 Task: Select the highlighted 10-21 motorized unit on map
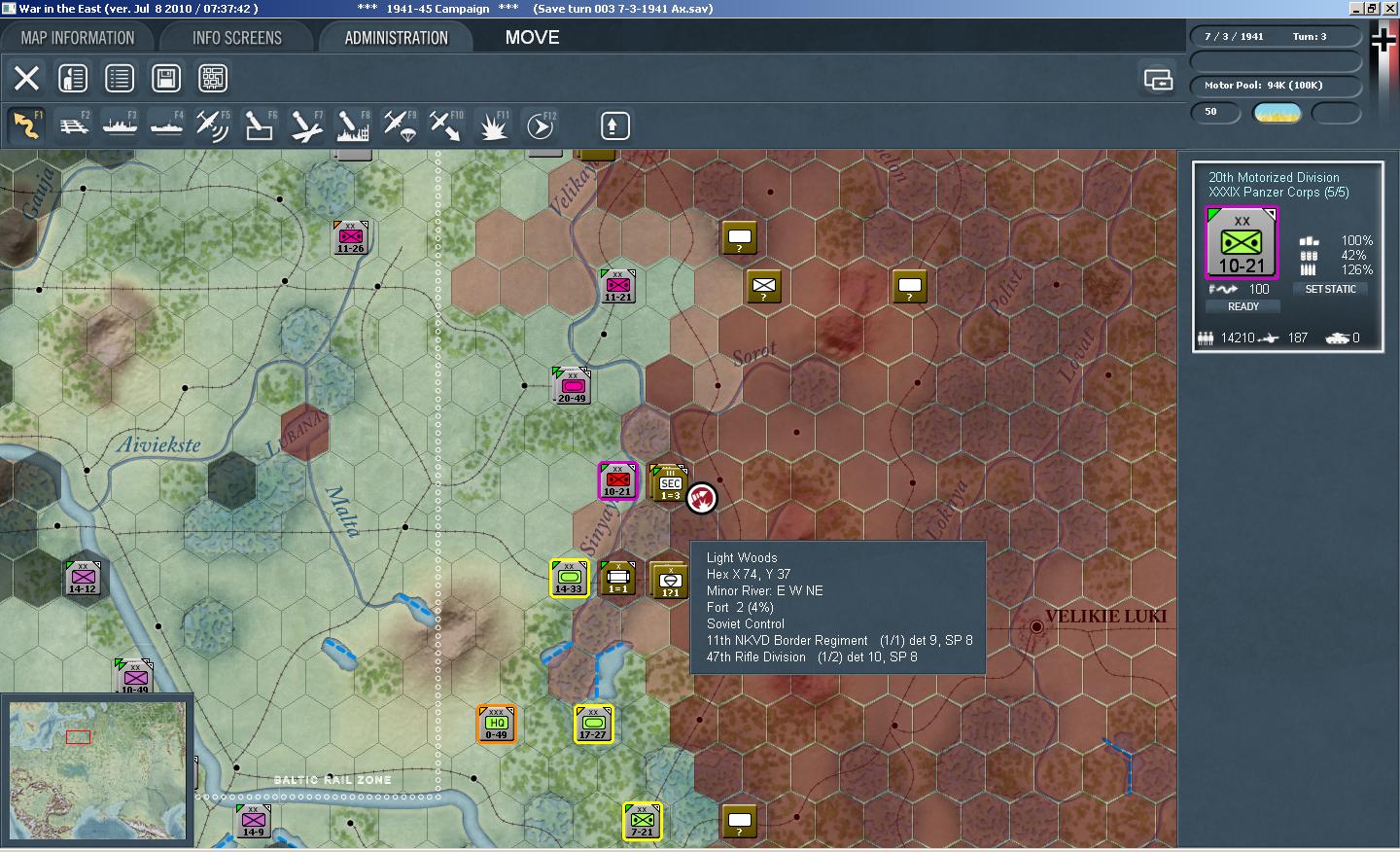coord(617,480)
